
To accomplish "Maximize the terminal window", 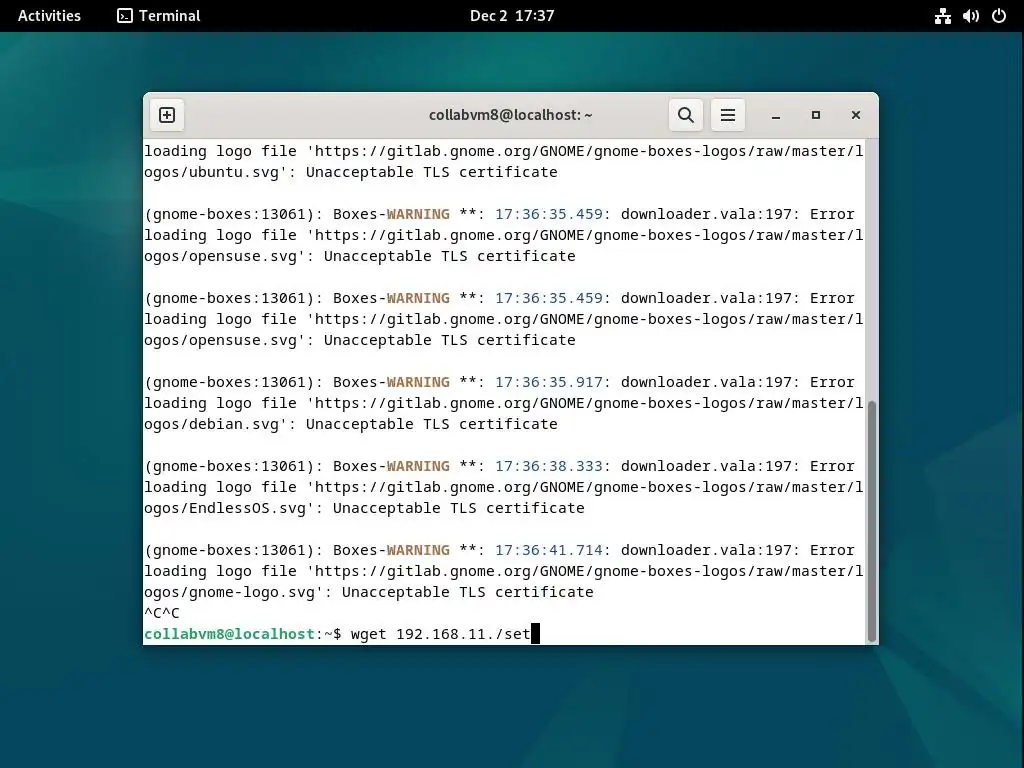I will 816,115.
